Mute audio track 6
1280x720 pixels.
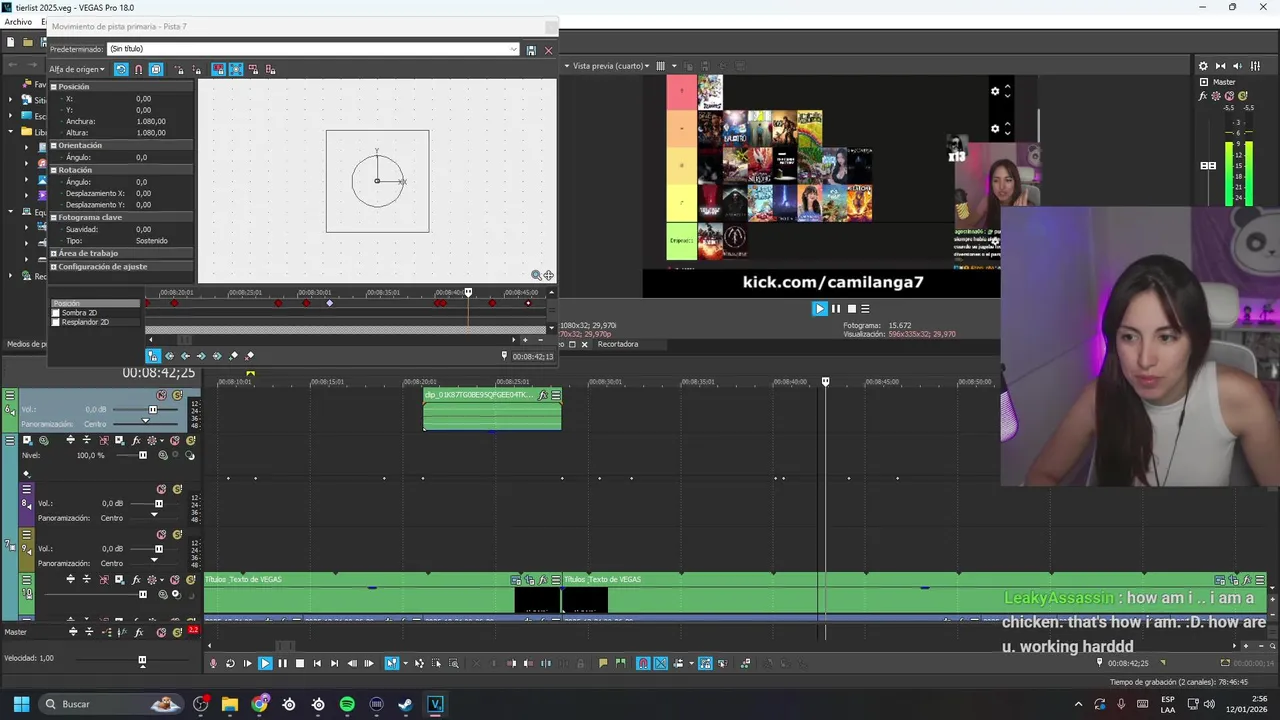(x=161, y=395)
